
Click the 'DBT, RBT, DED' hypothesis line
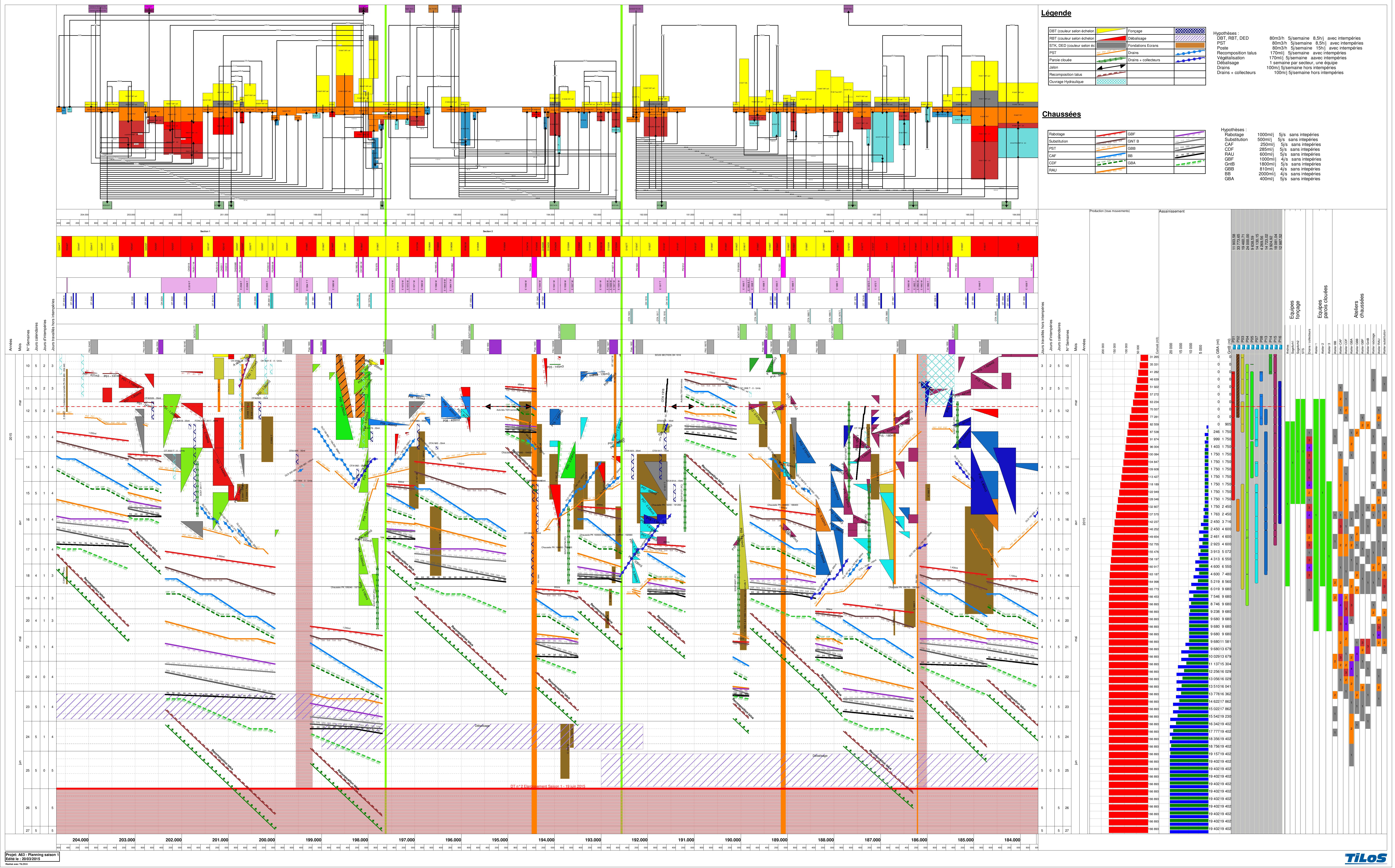(1289, 38)
